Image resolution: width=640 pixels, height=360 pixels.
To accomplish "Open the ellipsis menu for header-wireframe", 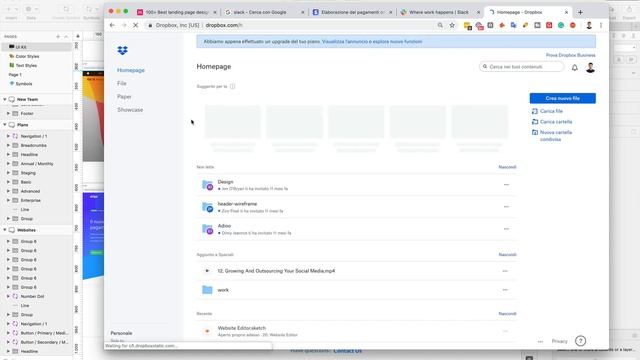I will (506, 207).
